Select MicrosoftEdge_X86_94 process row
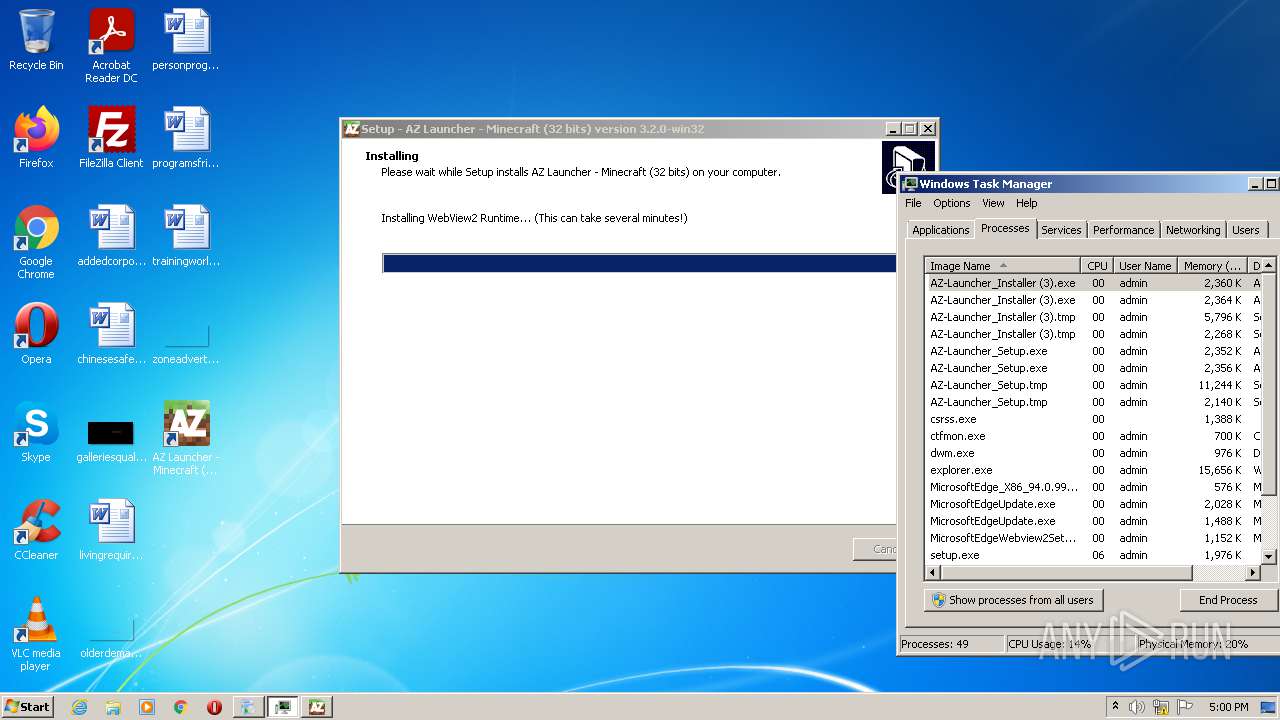 [x=1092, y=487]
